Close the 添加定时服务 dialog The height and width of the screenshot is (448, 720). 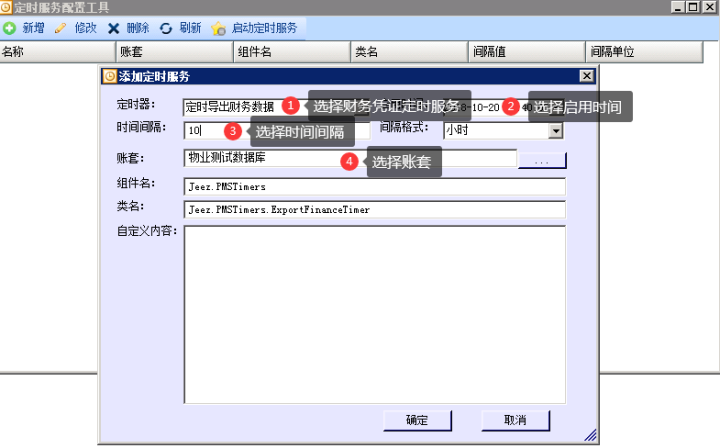(x=586, y=76)
